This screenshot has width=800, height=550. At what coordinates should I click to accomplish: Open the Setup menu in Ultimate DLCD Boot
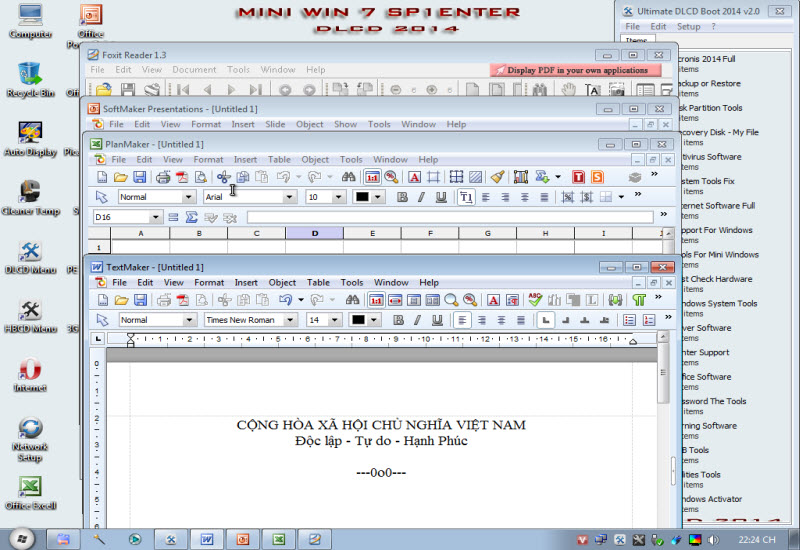(x=688, y=27)
